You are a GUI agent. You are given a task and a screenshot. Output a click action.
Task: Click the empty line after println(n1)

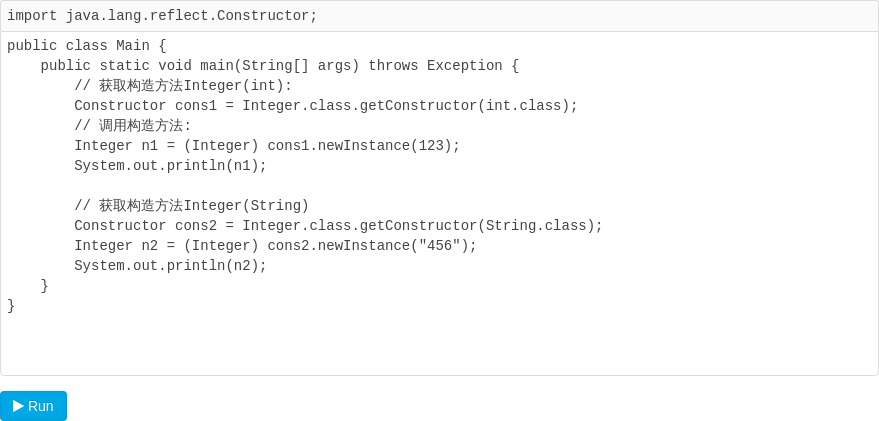coord(440,186)
